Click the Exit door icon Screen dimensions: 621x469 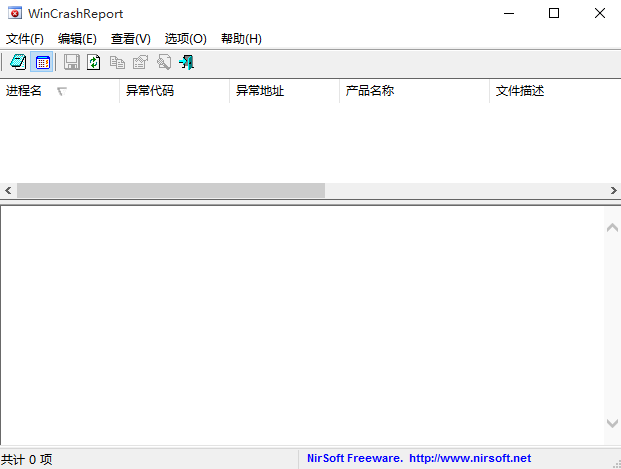187,62
